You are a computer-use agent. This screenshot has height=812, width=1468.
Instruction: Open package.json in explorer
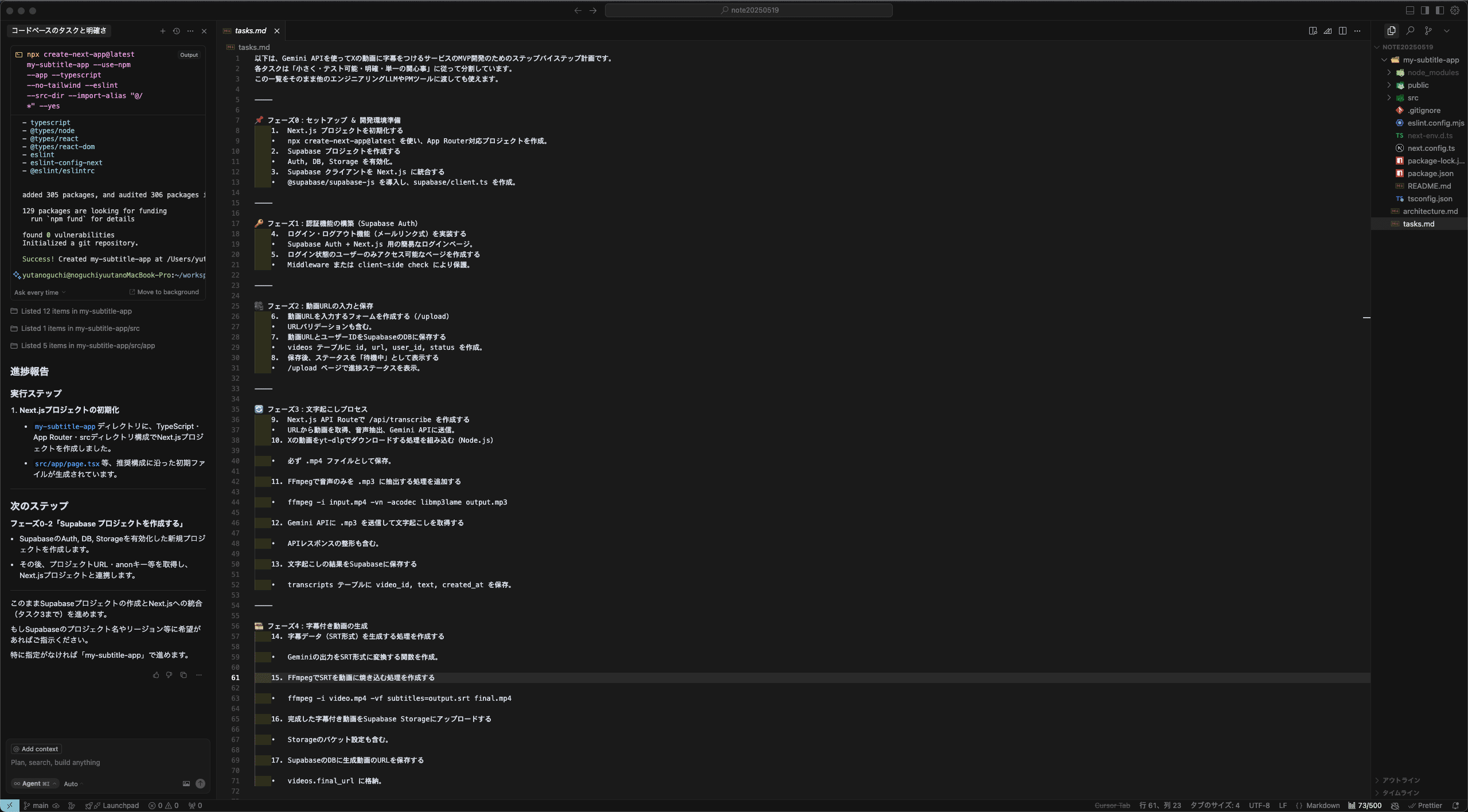(1419, 173)
